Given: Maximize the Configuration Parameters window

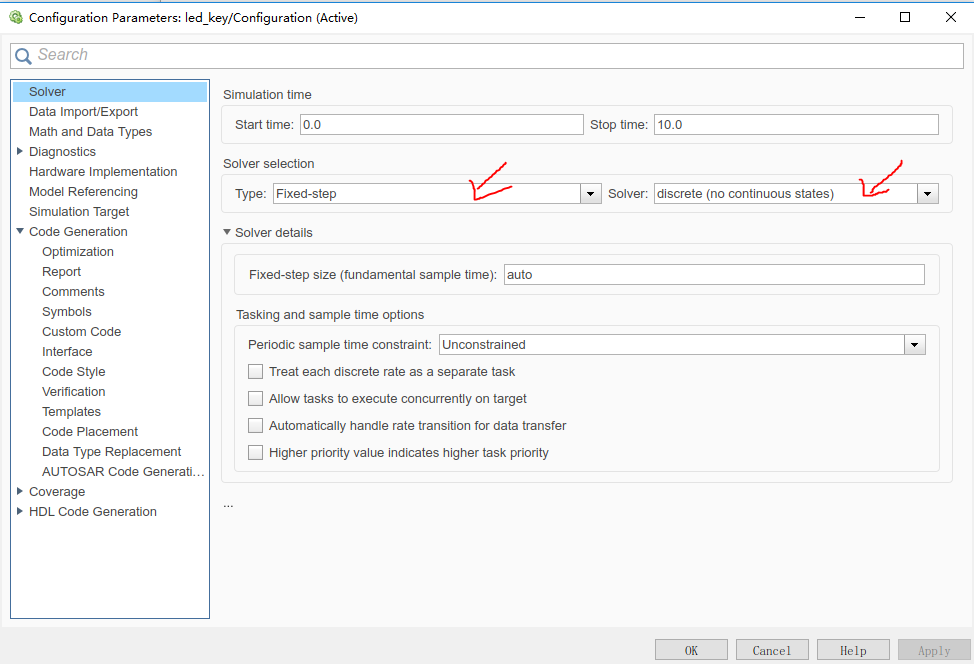Looking at the screenshot, I should click(905, 17).
